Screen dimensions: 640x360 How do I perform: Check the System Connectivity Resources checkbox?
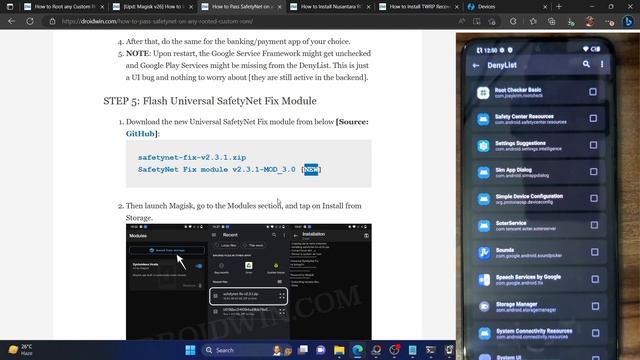tap(596, 333)
